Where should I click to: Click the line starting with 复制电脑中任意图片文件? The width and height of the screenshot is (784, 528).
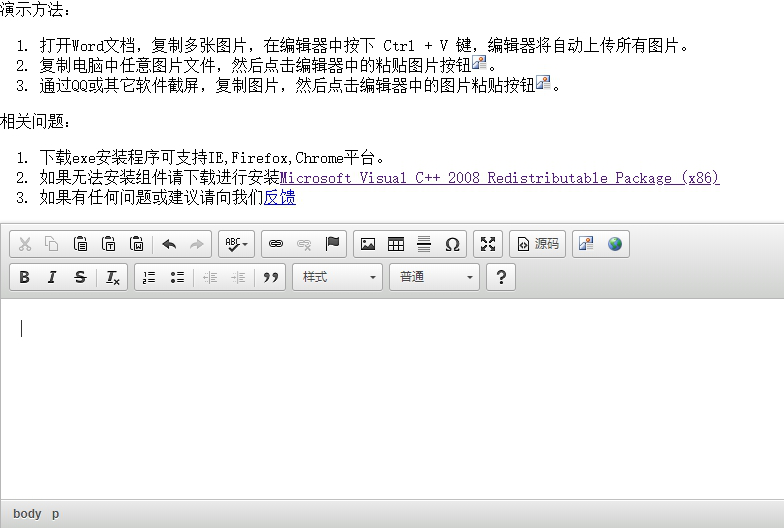pyautogui.click(x=268, y=66)
